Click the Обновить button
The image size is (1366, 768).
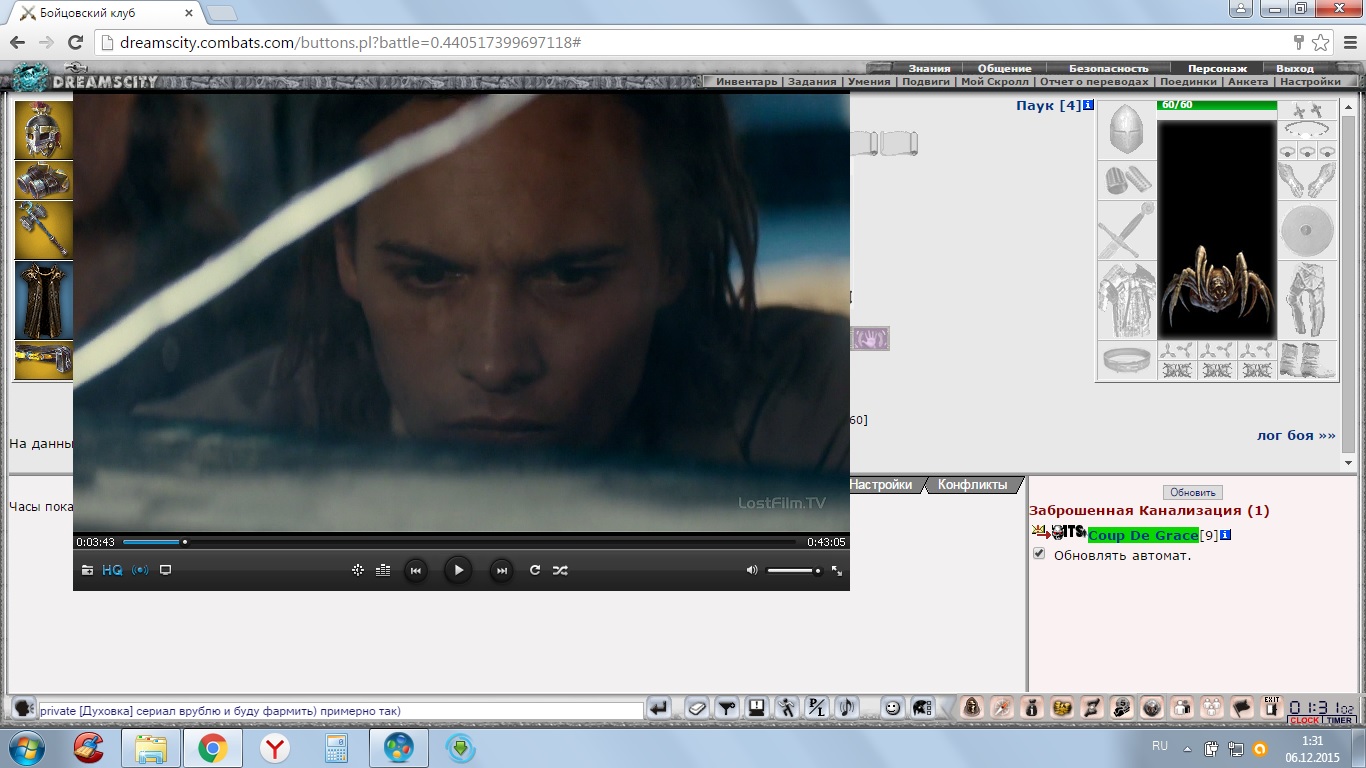point(1192,492)
